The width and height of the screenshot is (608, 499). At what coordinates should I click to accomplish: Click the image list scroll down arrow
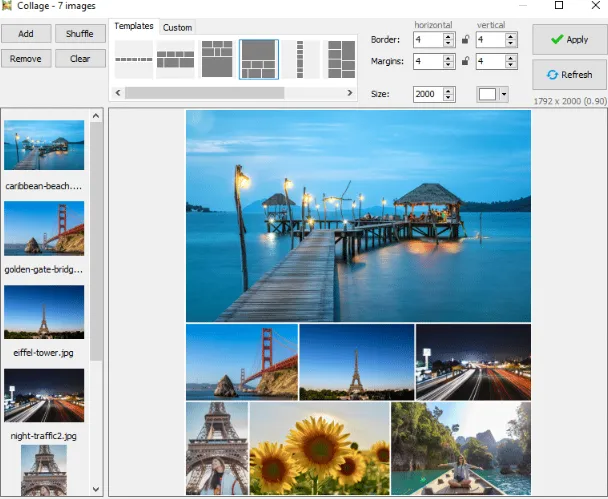96,489
